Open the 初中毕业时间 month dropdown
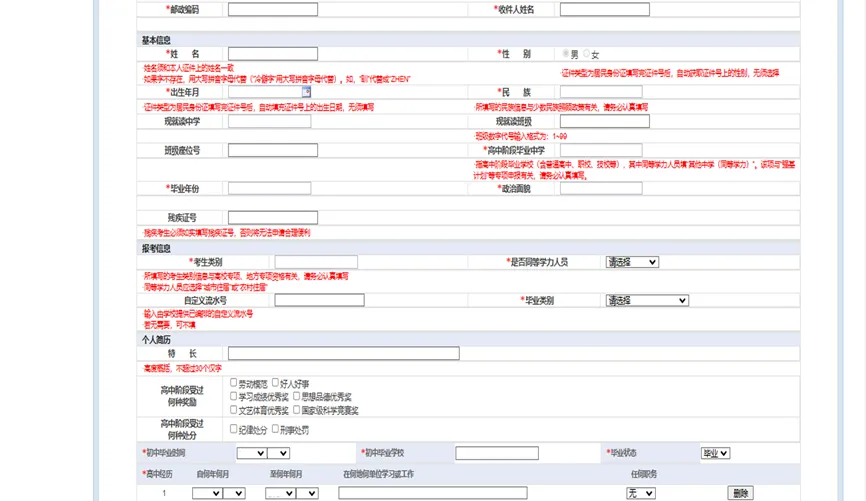 pos(278,453)
